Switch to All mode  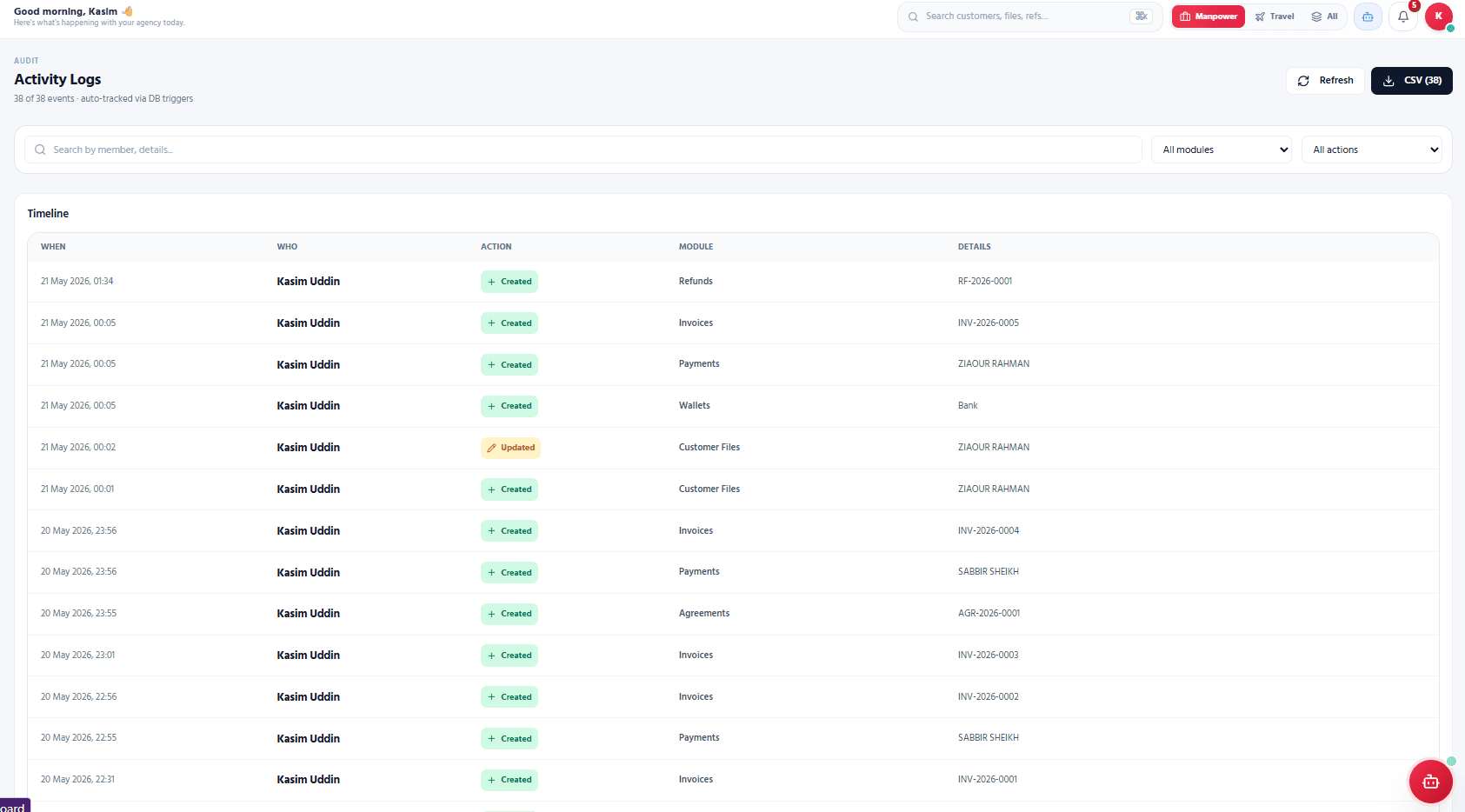(1325, 17)
